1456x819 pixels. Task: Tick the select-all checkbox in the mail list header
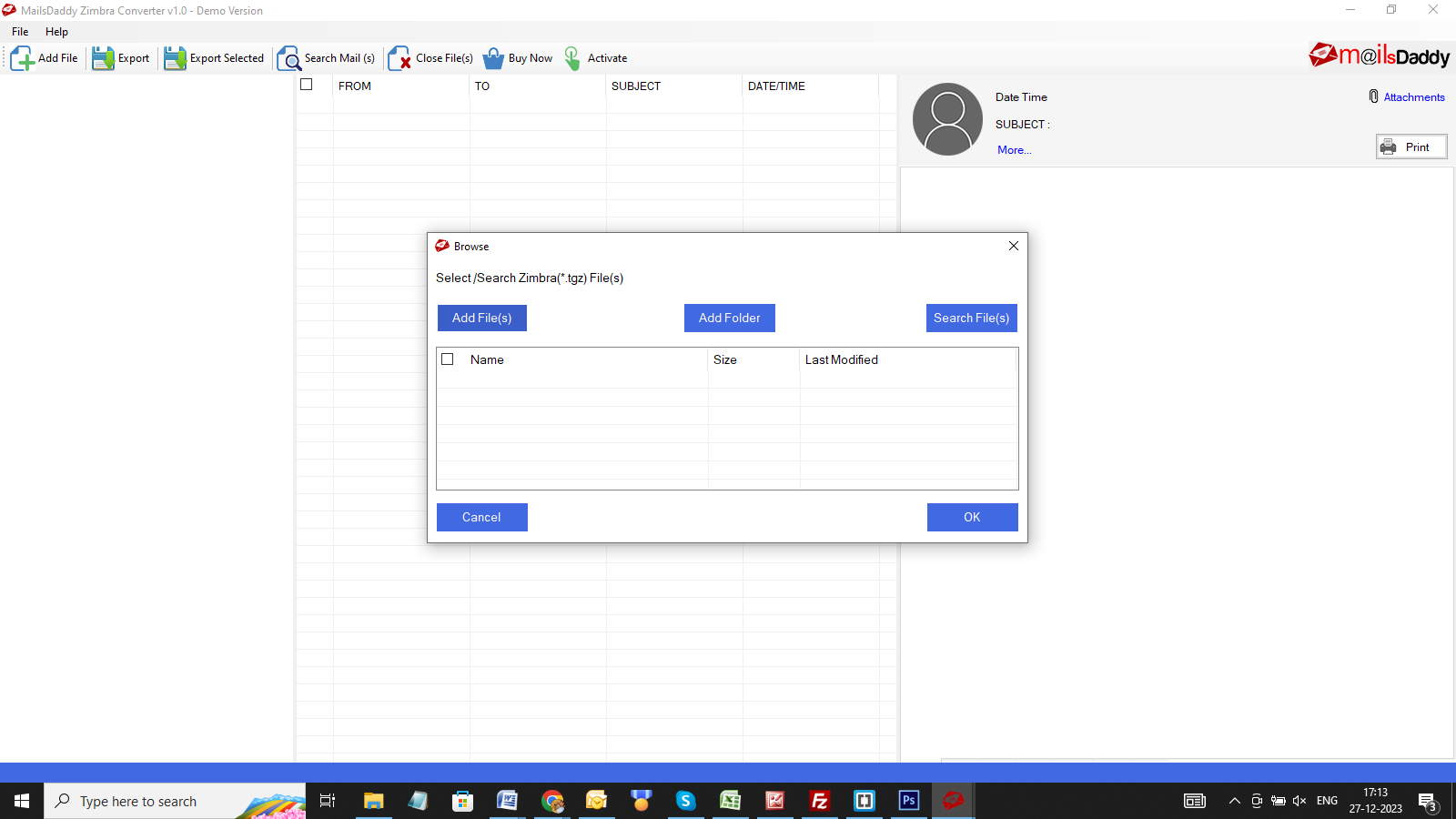click(307, 85)
